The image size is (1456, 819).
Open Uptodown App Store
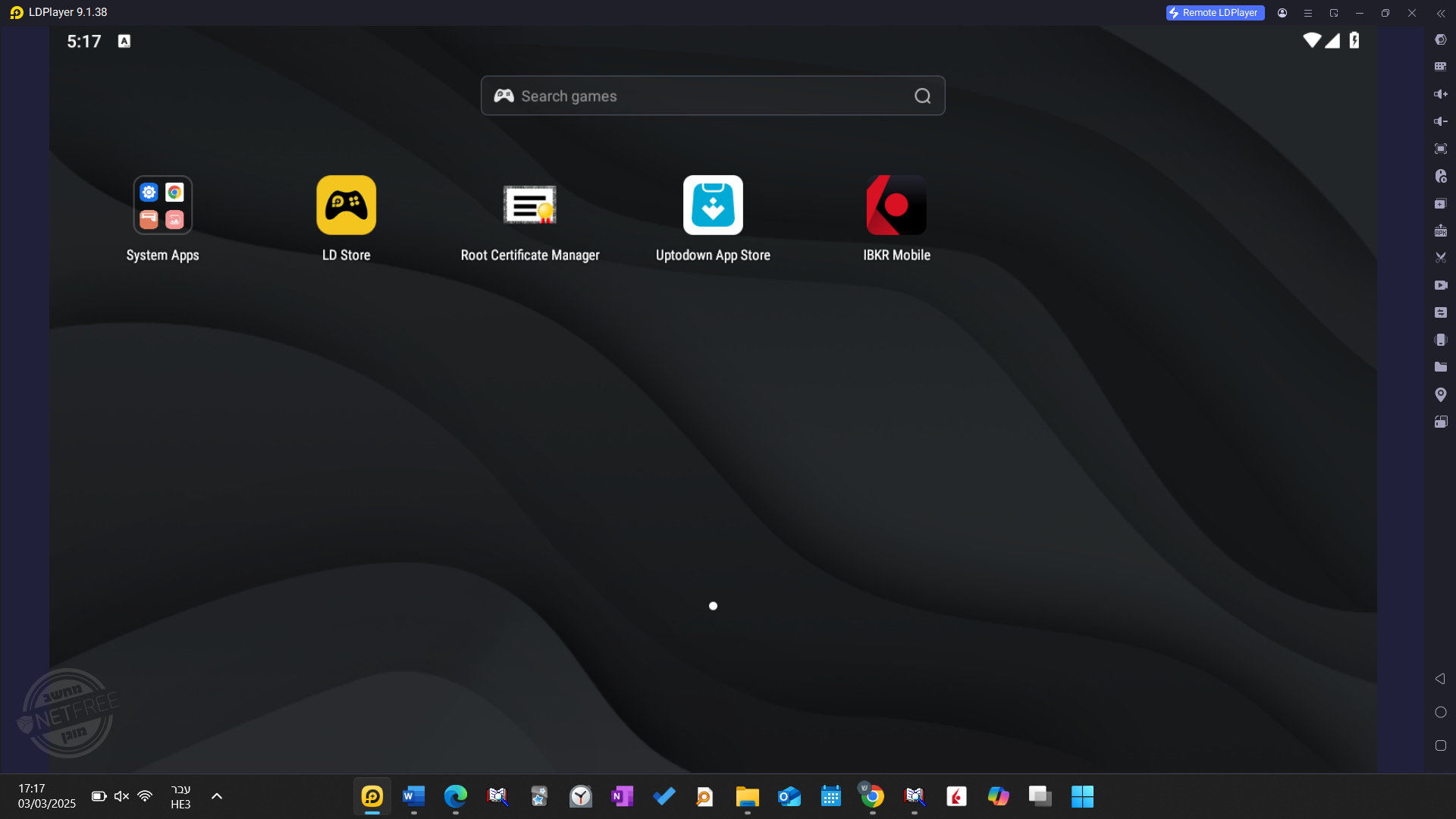[713, 206]
